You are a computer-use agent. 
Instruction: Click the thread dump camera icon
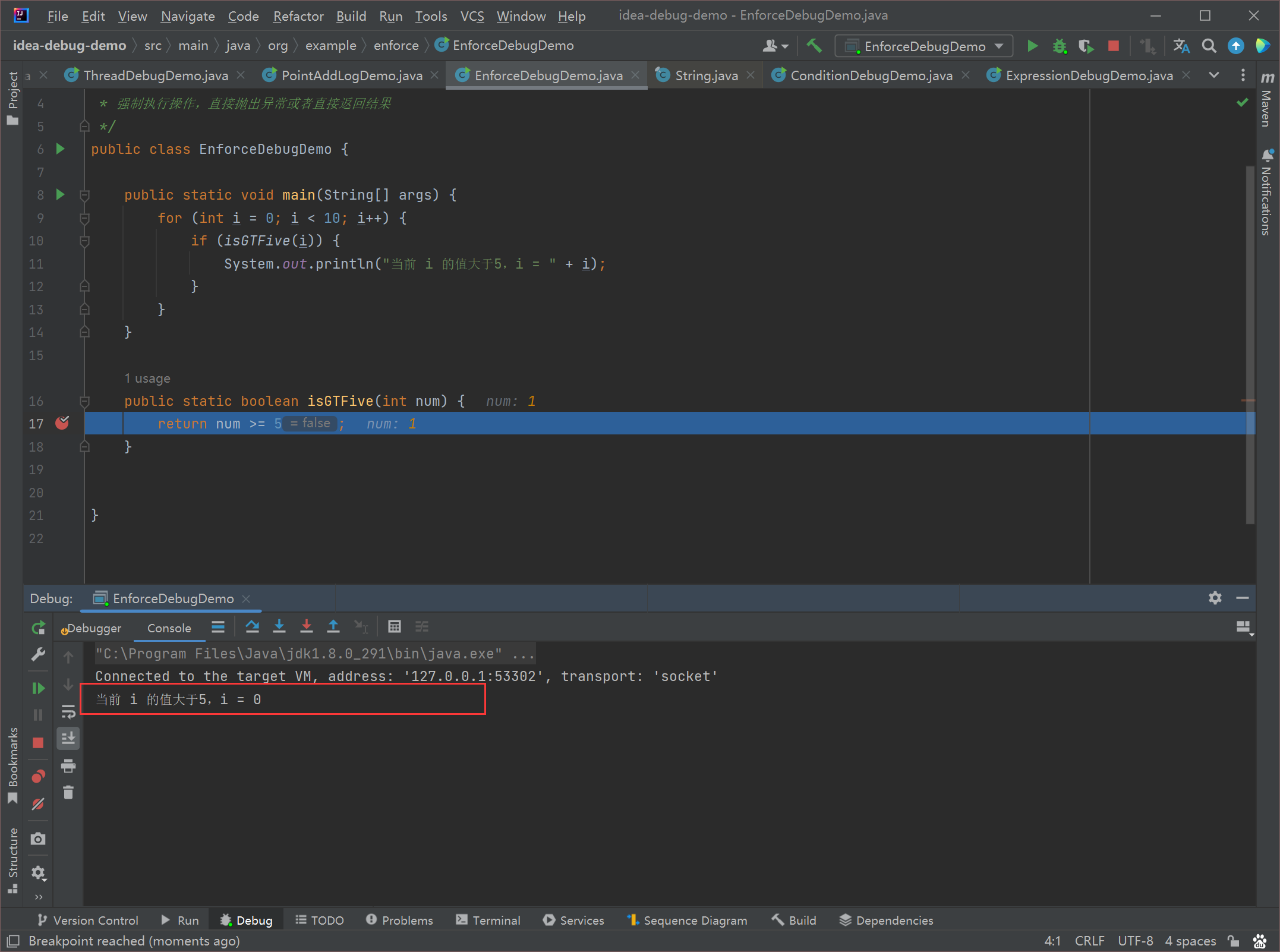(x=38, y=838)
